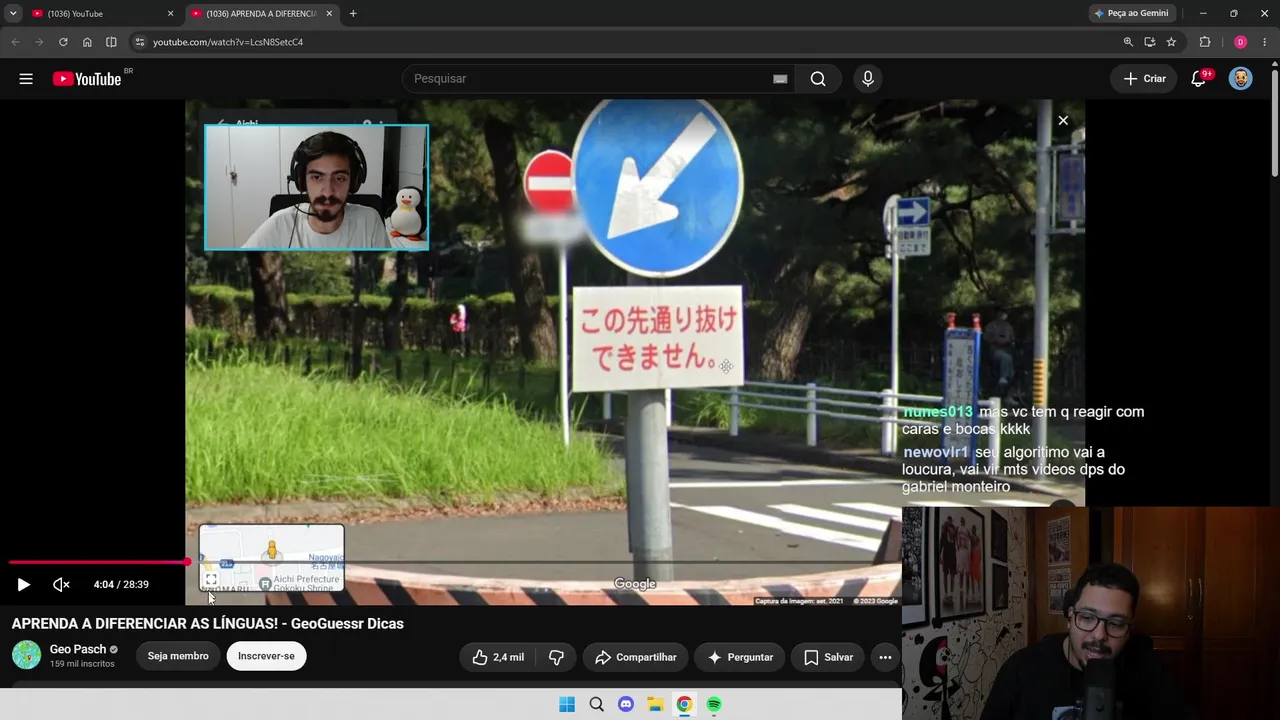Dislike the video with thumbs-down

point(556,657)
